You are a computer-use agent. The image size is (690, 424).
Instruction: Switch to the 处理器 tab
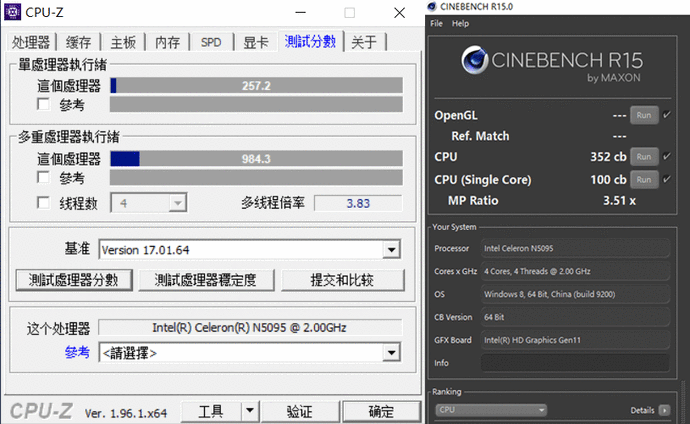pyautogui.click(x=31, y=43)
